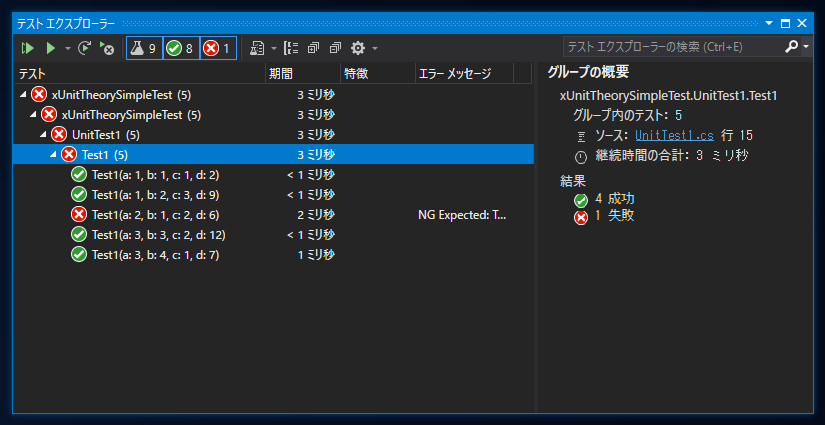This screenshot has width=825, height=425.
Task: Collapse the Test1 (5) node
Action: [x=54, y=155]
